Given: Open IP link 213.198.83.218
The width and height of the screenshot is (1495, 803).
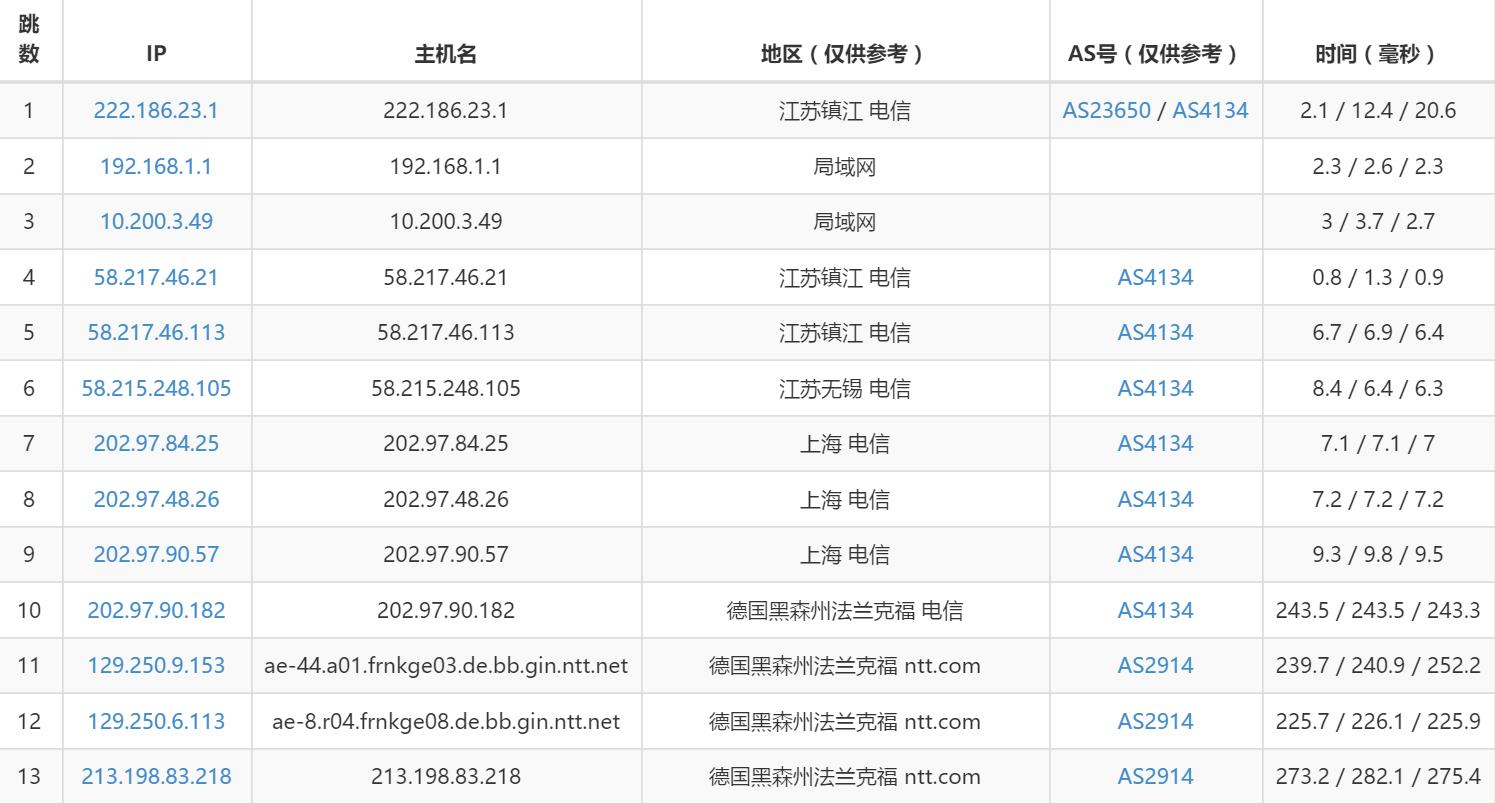Looking at the screenshot, I should tap(156, 776).
